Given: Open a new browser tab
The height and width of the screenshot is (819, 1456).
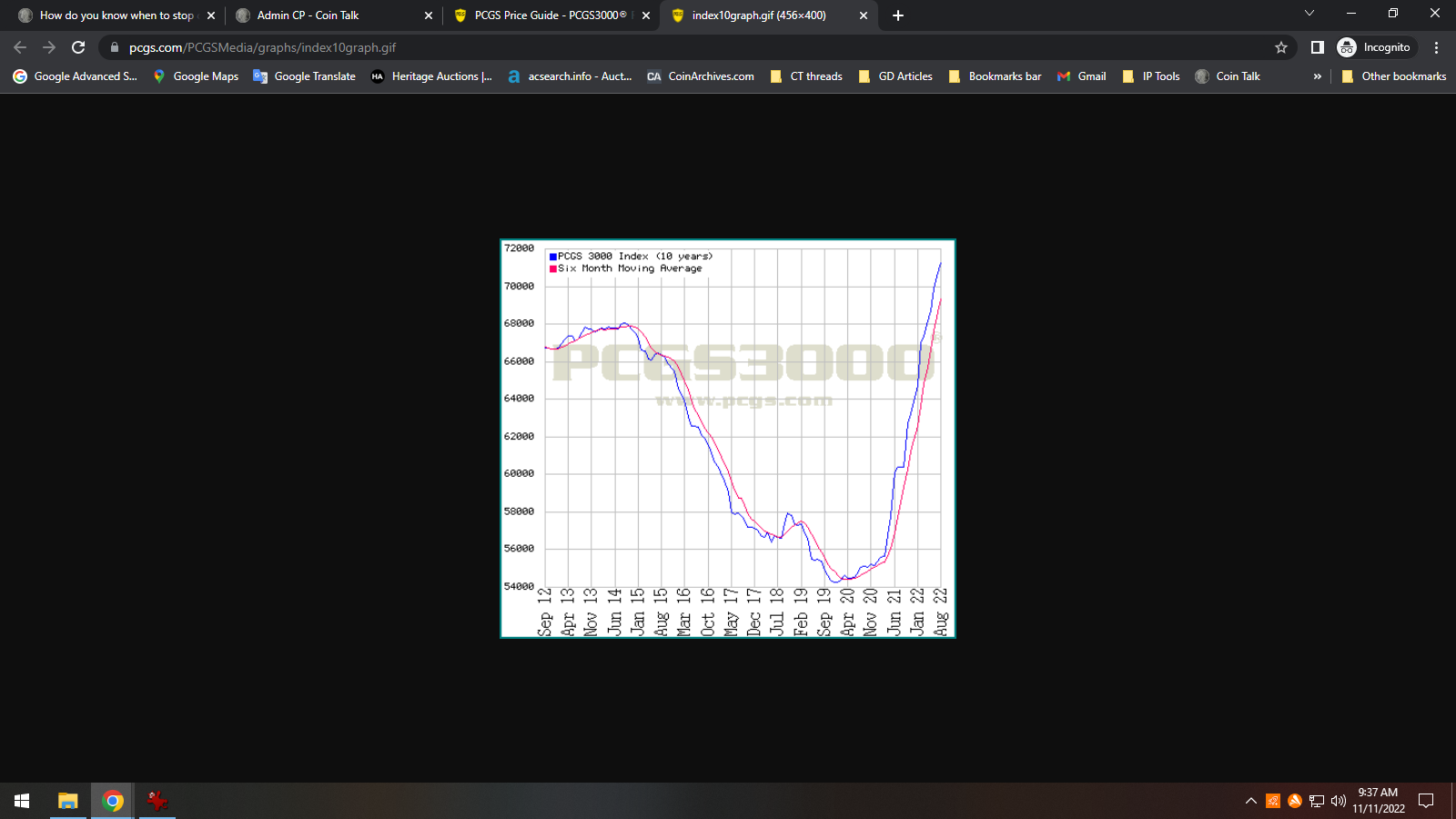Looking at the screenshot, I should pyautogui.click(x=898, y=15).
